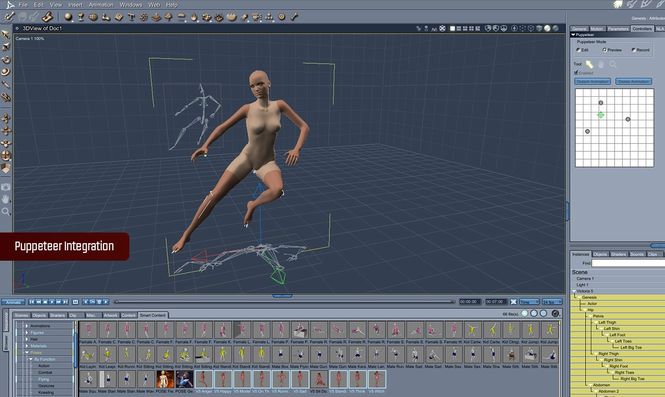Collapse the Poses folder in browser tree
The width and height of the screenshot is (665, 397).
[26, 352]
